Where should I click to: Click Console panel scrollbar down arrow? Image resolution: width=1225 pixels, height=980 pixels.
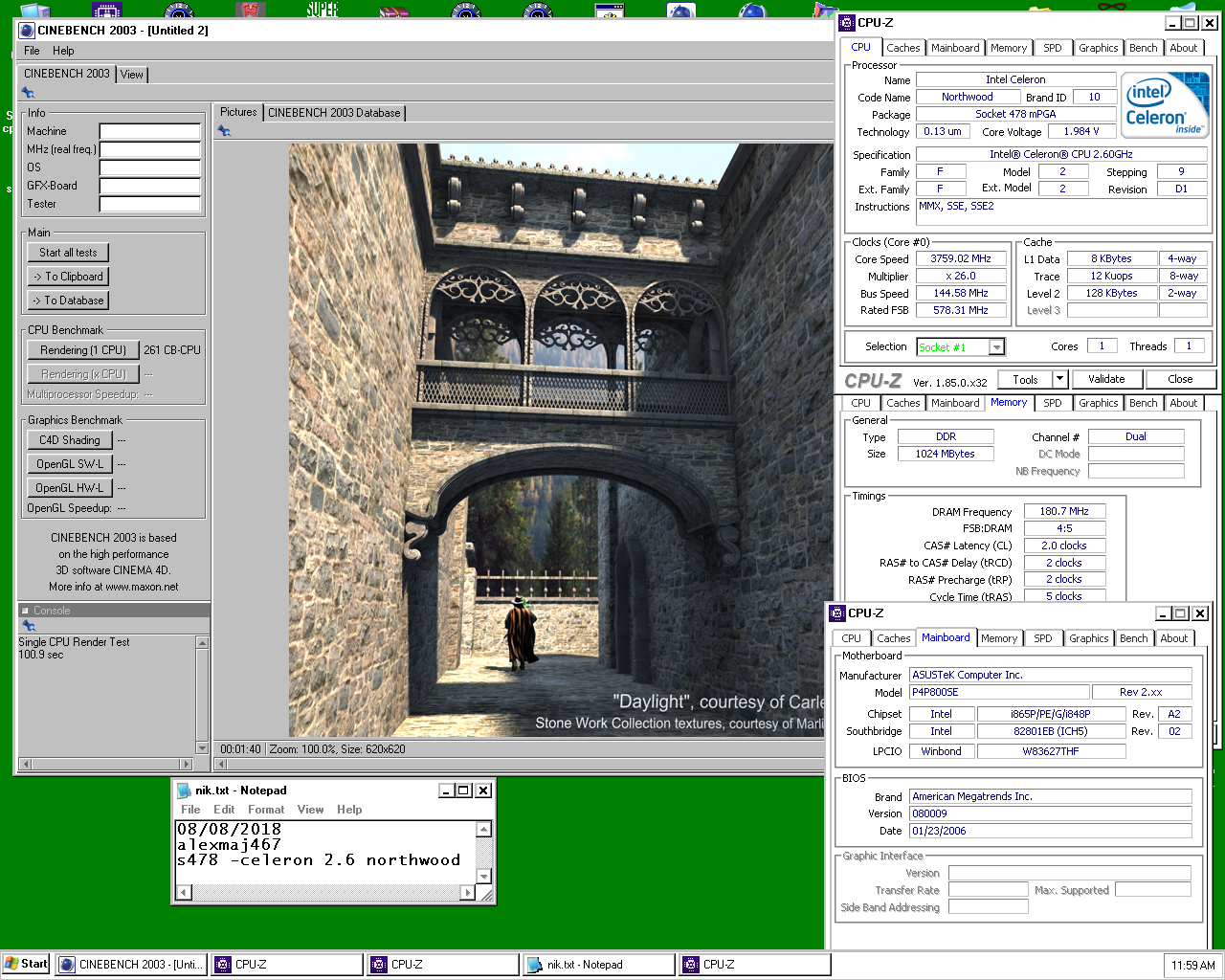(x=202, y=748)
